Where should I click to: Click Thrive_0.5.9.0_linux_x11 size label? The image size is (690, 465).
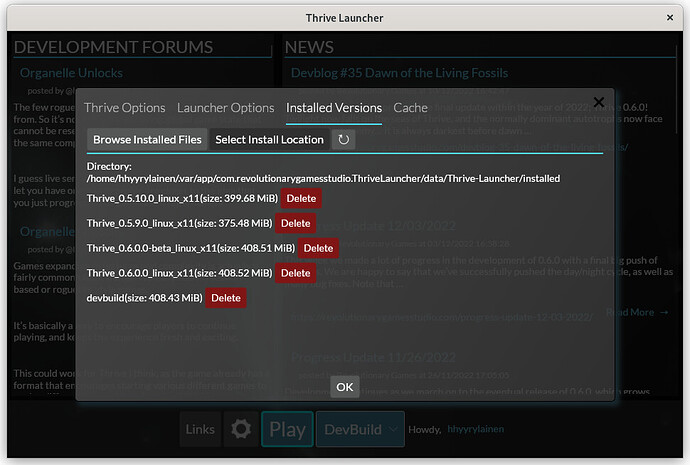(180, 223)
